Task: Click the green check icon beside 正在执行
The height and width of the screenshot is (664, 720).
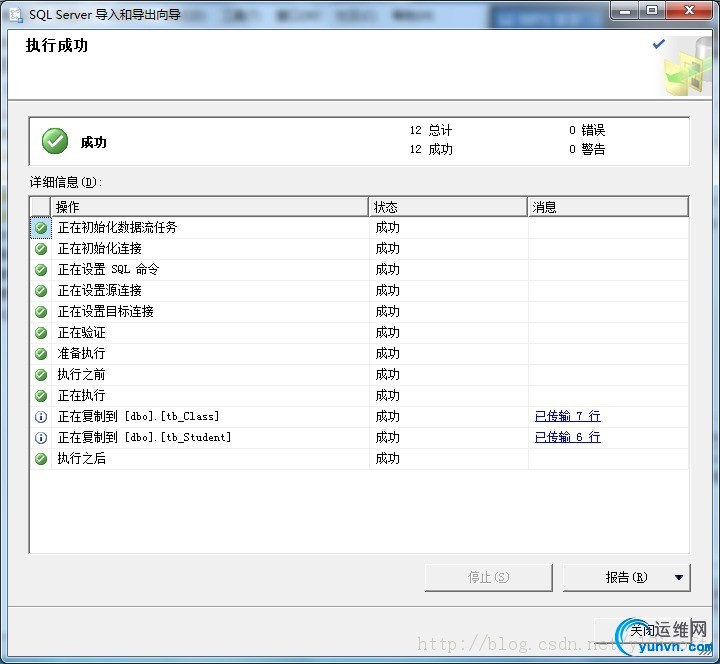Action: pyautogui.click(x=41, y=396)
